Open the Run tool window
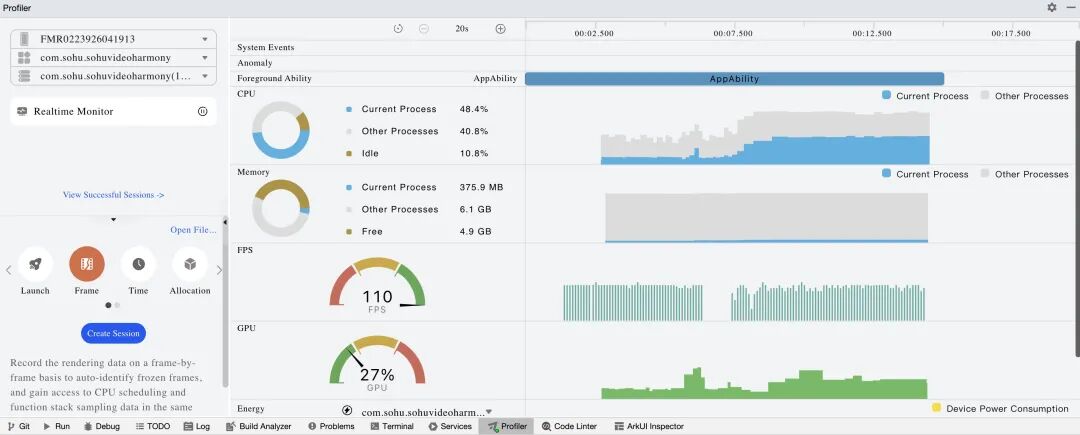Screen dimensions: 1080x435 point(56,426)
